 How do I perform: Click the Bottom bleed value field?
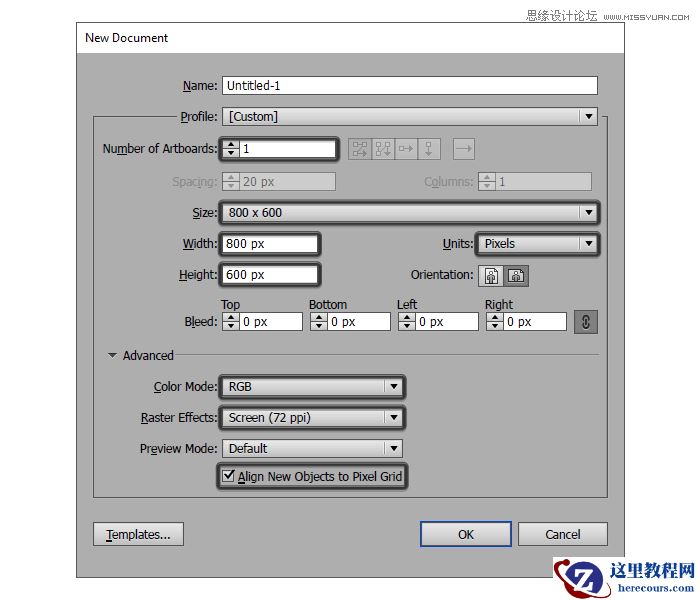coord(359,322)
